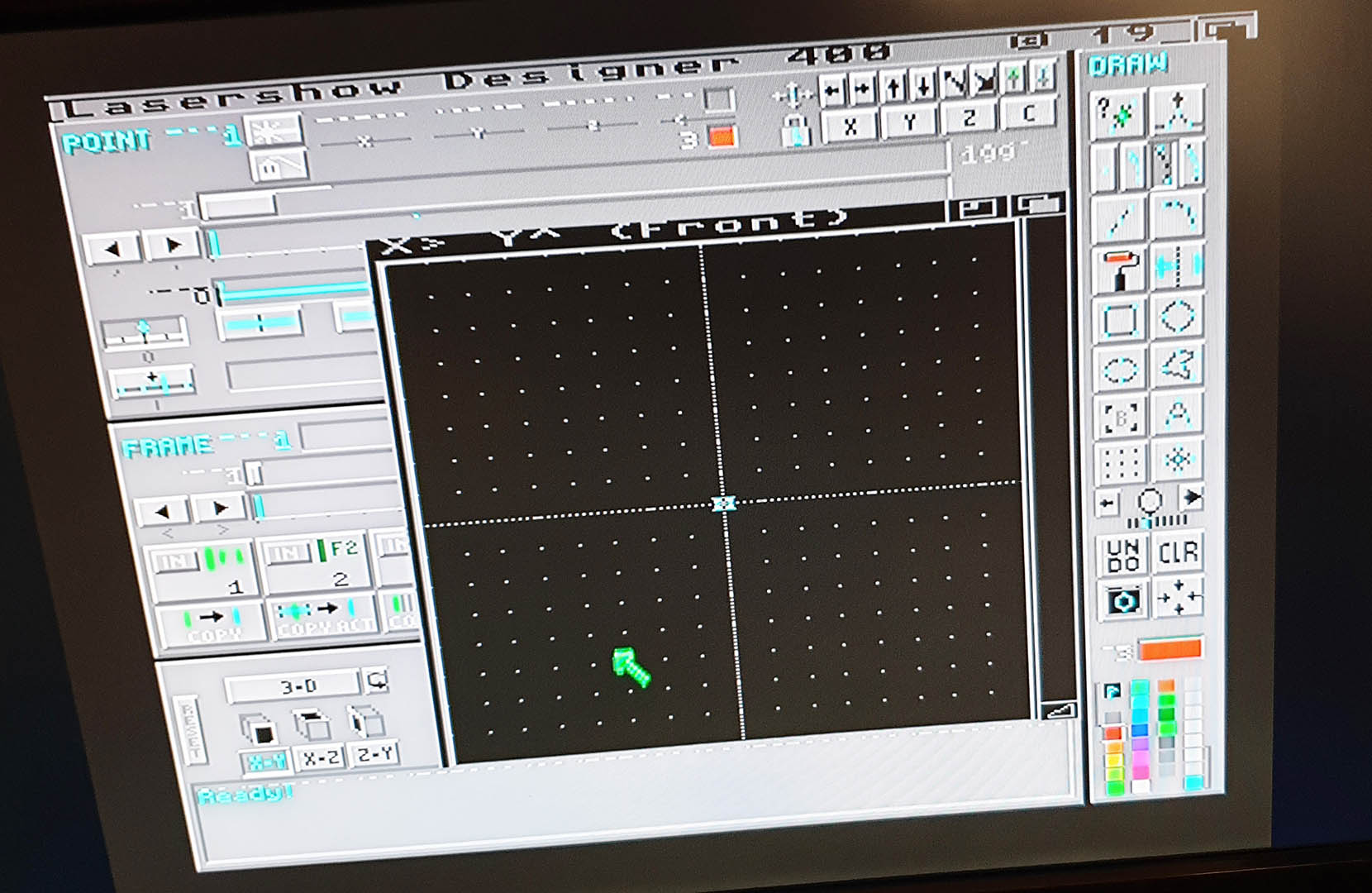Click the house-ramp icon below the starburst
This screenshot has height=893, width=1372.
[x=279, y=165]
